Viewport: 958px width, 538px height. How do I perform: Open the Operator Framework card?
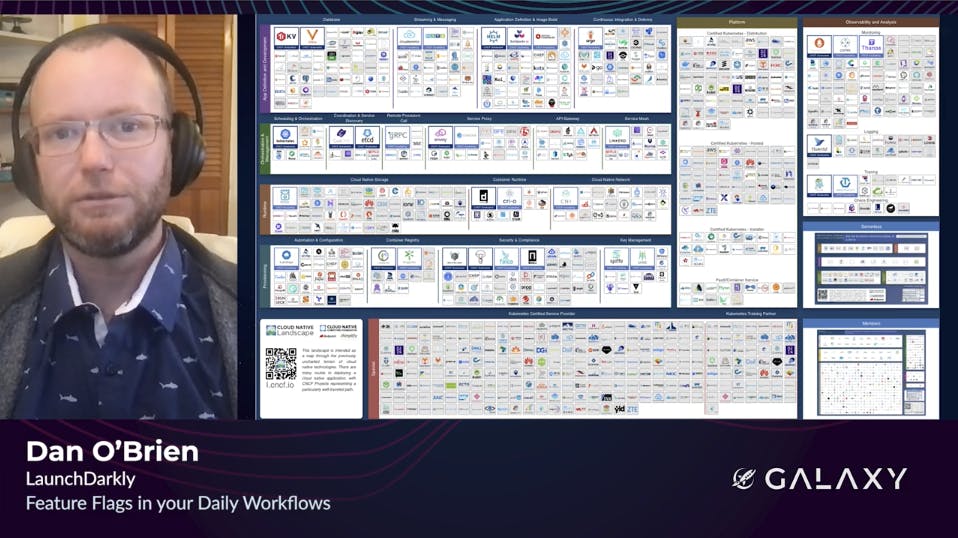point(545,38)
